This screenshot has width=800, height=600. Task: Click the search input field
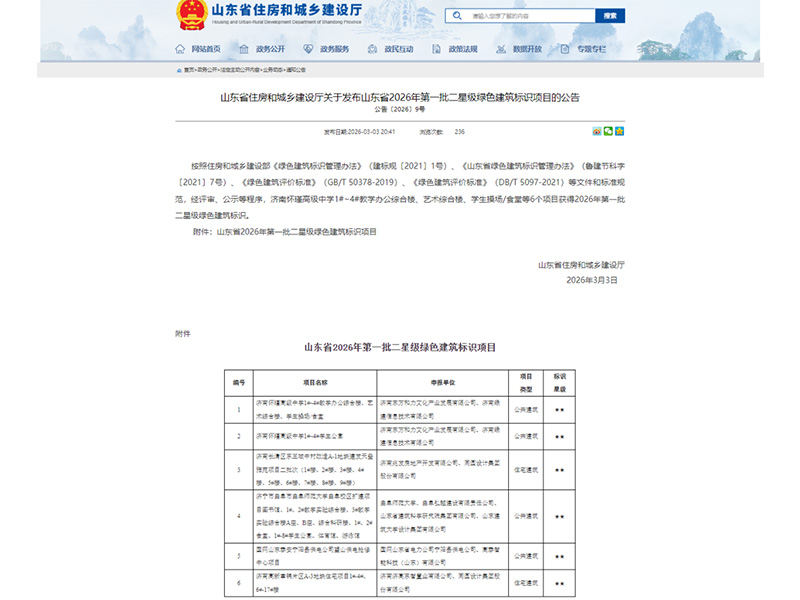[x=530, y=15]
